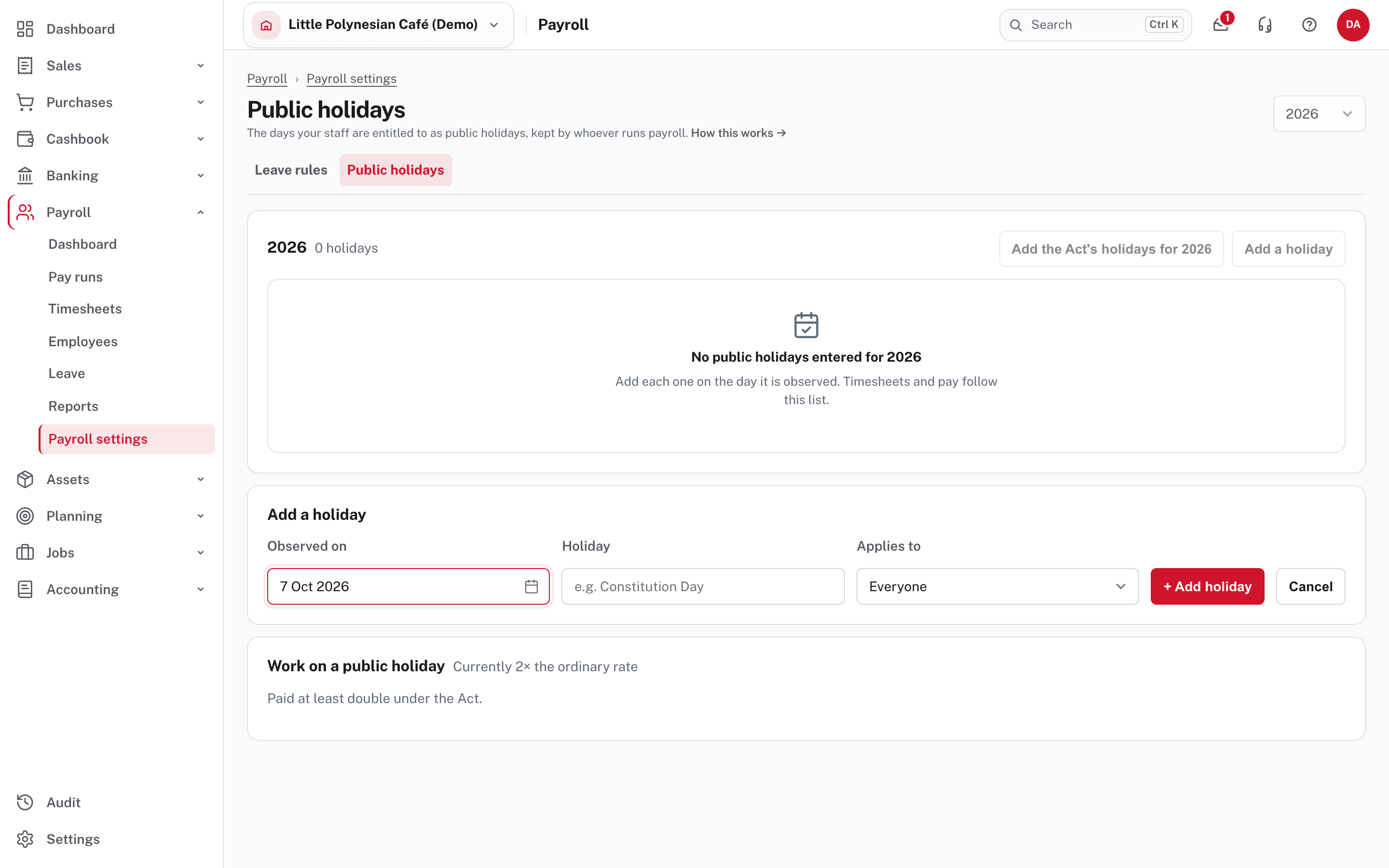The width and height of the screenshot is (1389, 868).
Task: Open the 2026 year dropdown
Action: [1319, 114]
